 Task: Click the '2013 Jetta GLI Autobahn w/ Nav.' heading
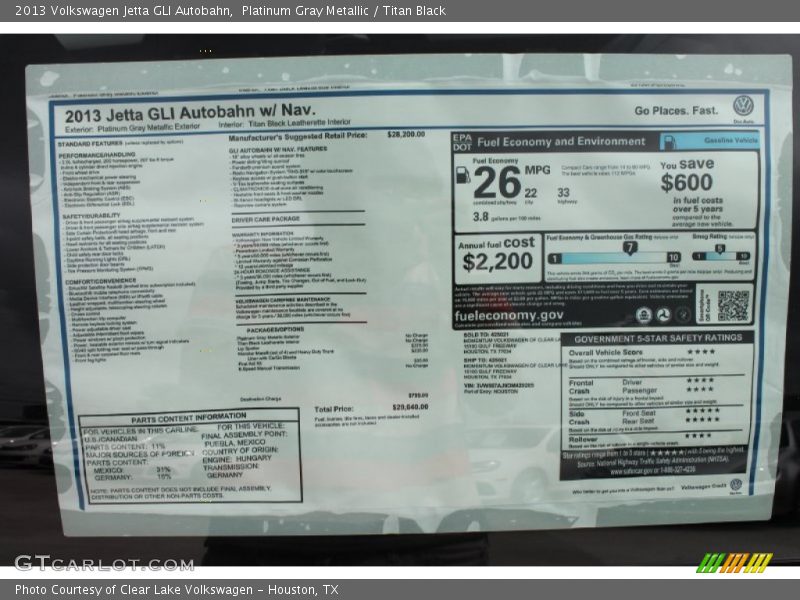190,112
